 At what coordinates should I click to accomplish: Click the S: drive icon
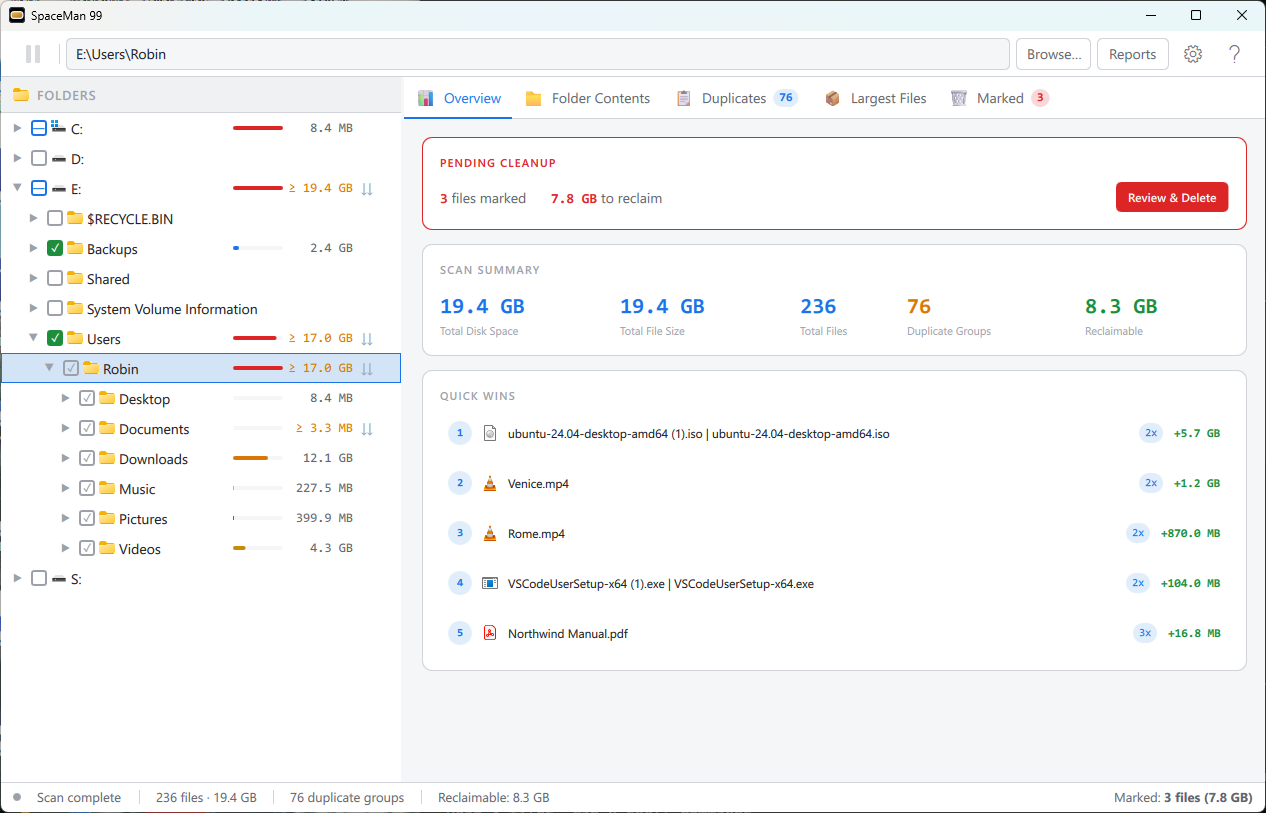(58, 578)
